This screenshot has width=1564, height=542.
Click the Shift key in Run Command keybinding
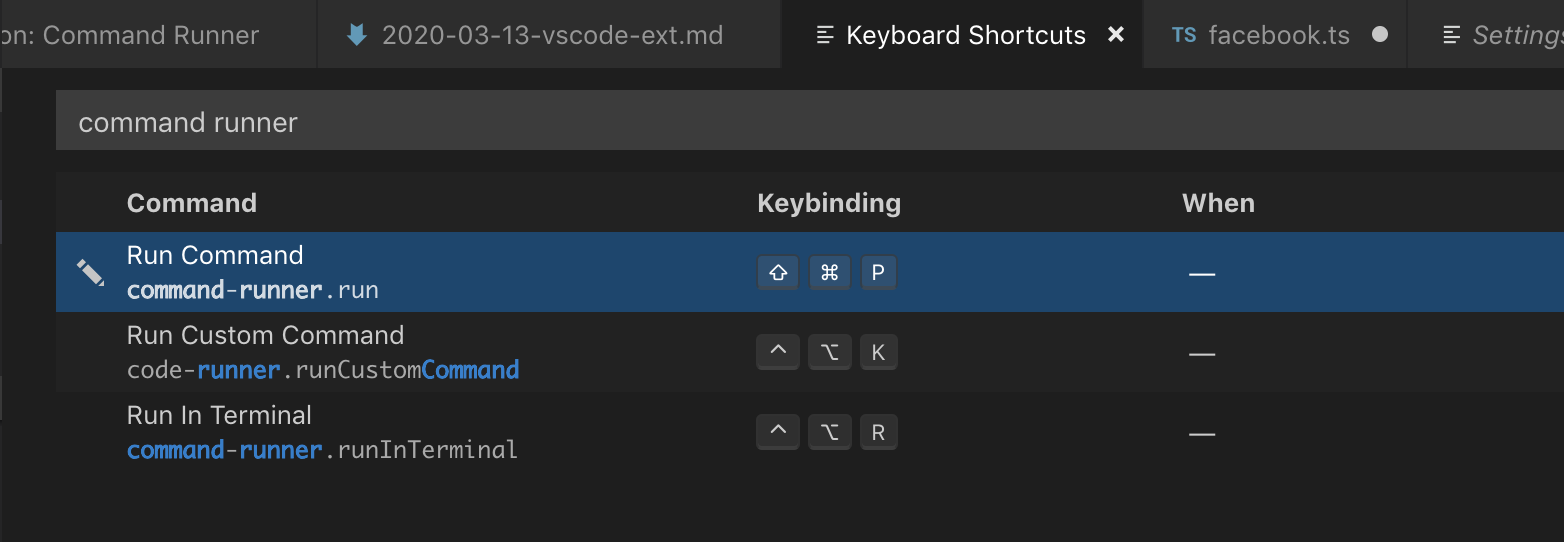pyautogui.click(x=778, y=272)
